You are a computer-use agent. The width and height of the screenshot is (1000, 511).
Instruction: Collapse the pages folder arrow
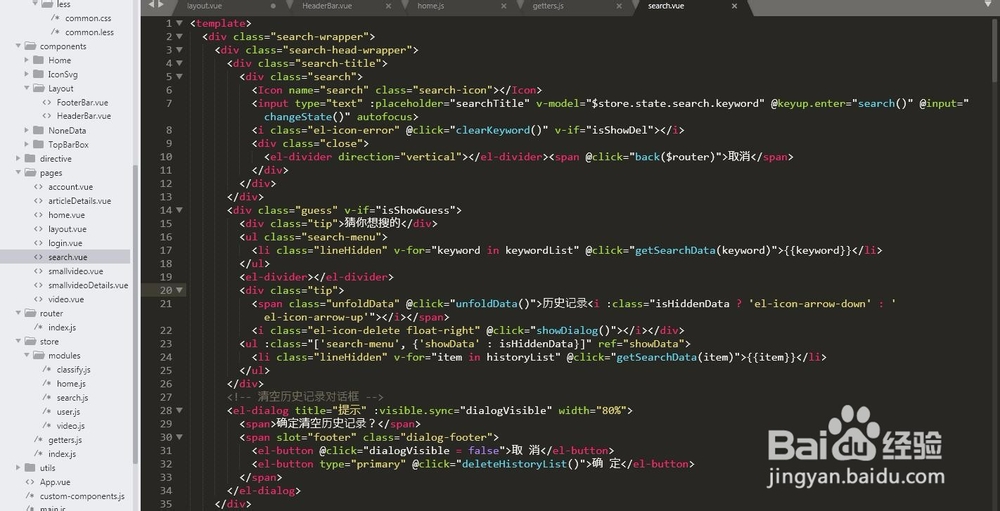point(18,172)
